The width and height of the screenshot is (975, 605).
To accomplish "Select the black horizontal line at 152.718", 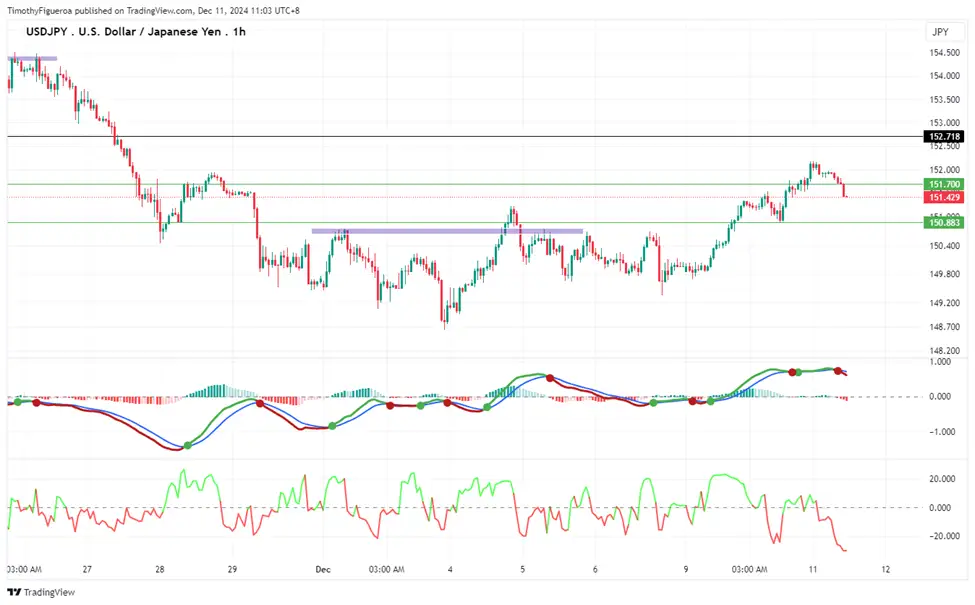I will [x=466, y=136].
